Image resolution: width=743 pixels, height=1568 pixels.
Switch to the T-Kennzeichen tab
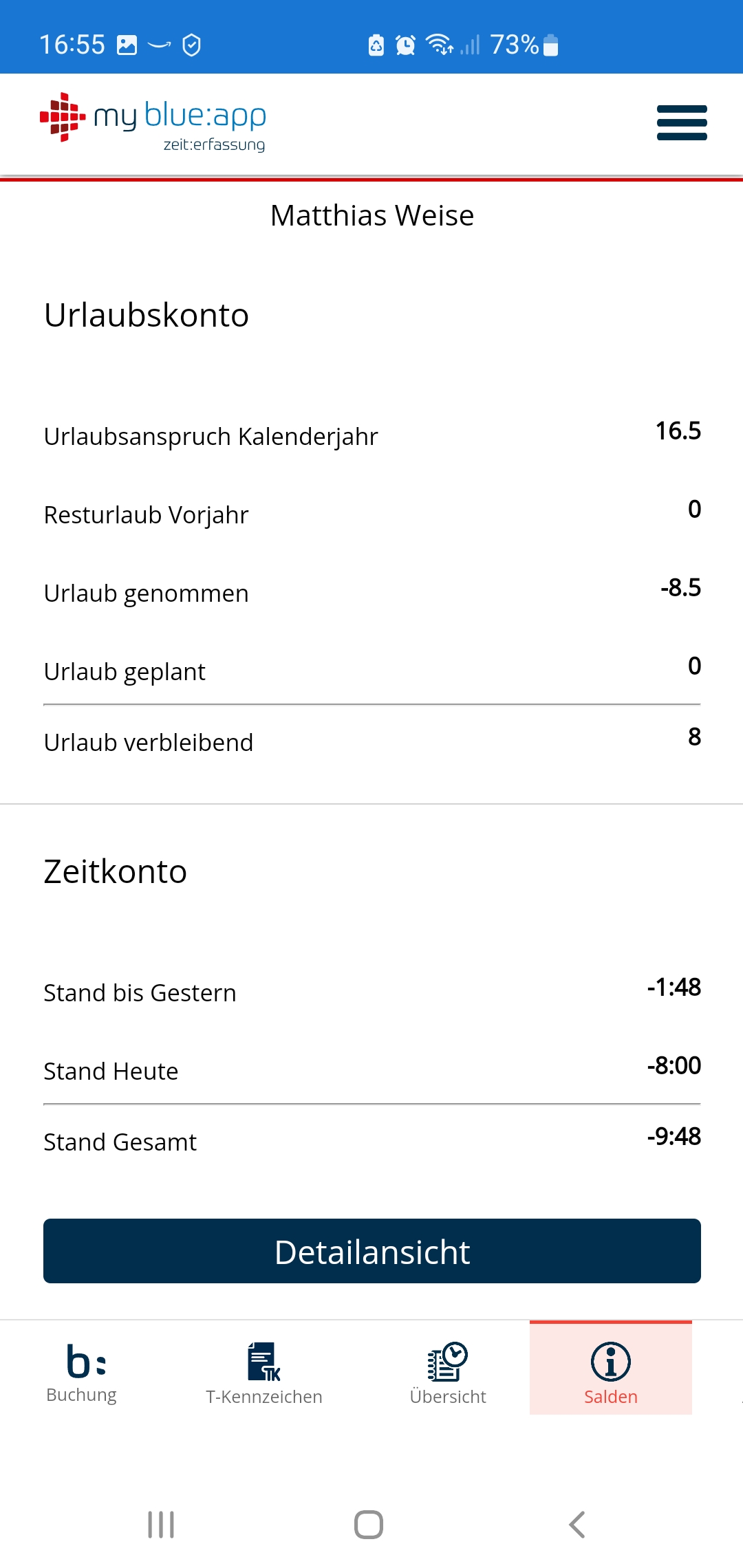tap(264, 1373)
